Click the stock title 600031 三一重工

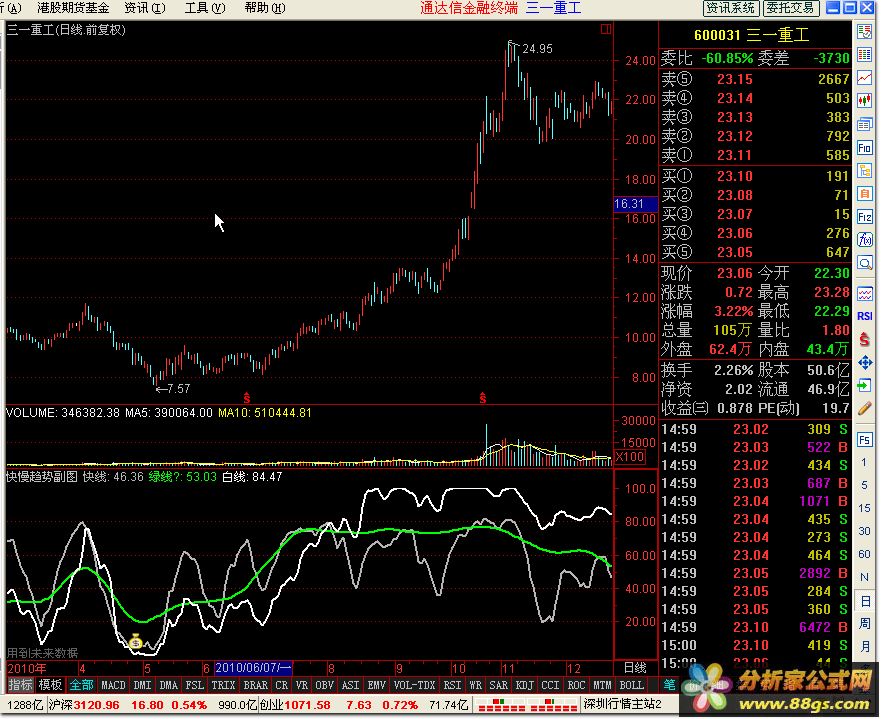click(752, 35)
